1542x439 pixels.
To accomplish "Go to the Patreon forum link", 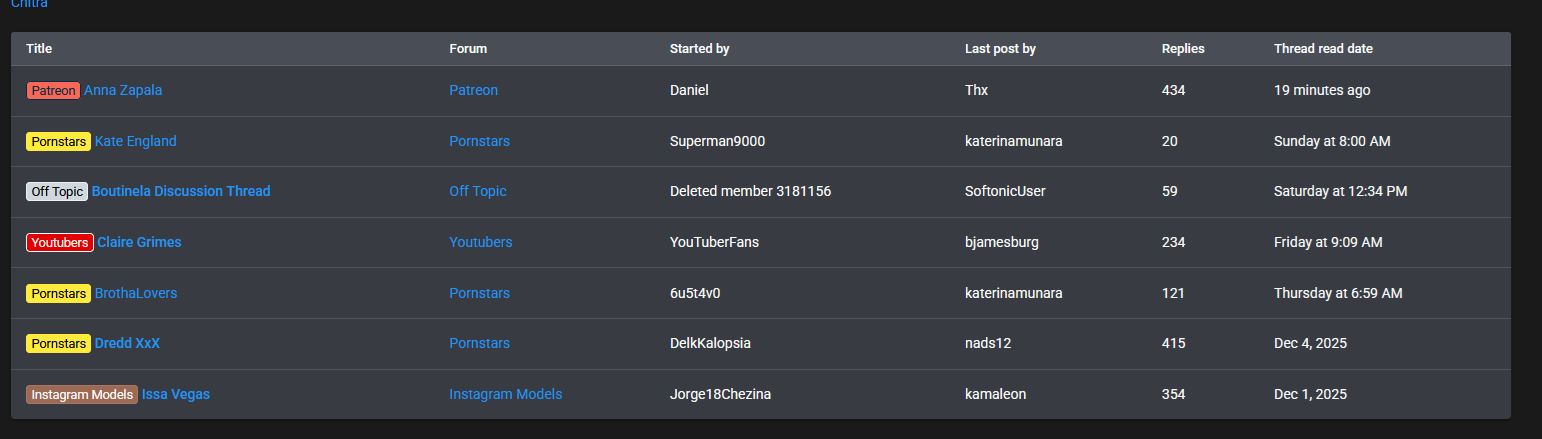I will pos(473,90).
